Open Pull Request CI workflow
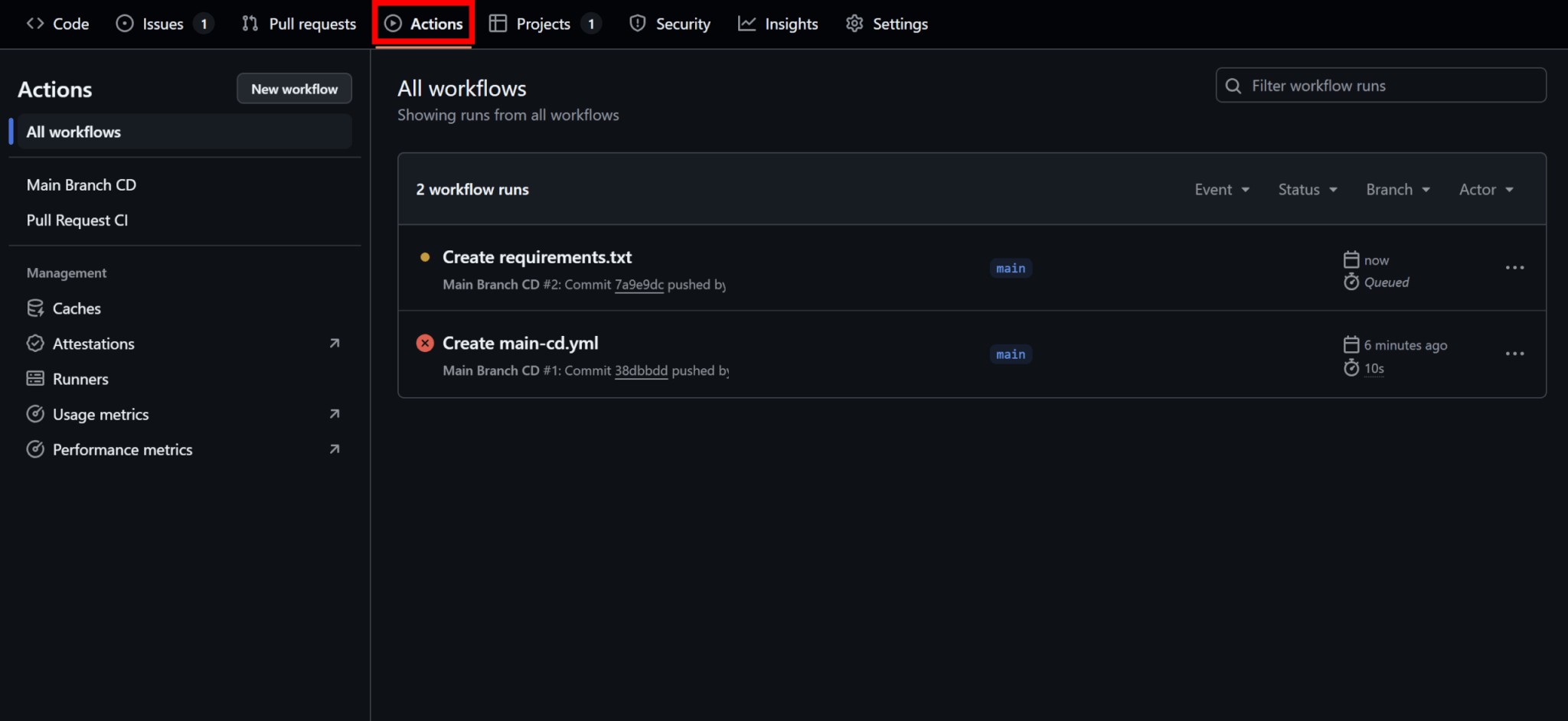This screenshot has height=721, width=1568. click(x=77, y=220)
